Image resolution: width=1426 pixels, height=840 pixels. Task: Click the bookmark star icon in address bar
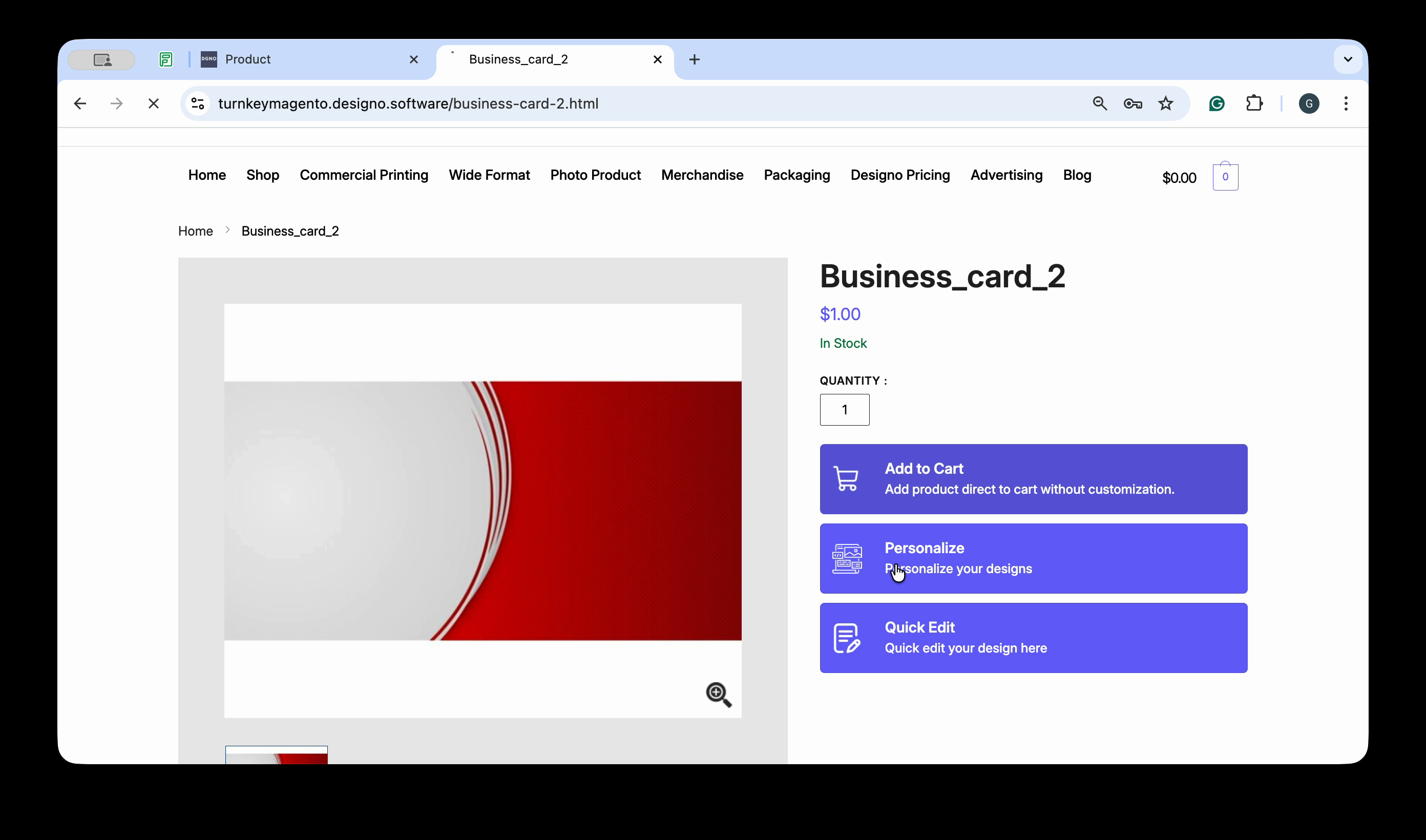pyautogui.click(x=1165, y=103)
